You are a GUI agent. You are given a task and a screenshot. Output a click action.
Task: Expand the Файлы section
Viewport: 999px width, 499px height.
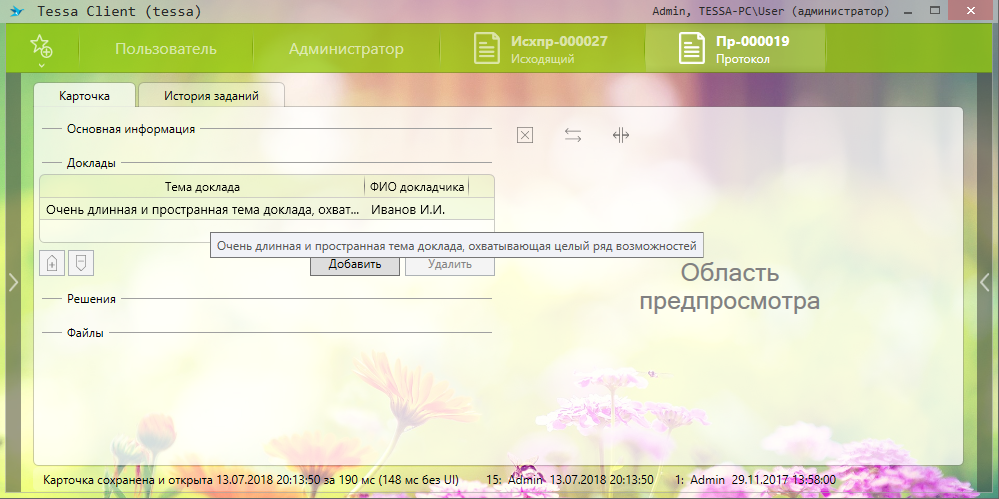tap(85, 332)
